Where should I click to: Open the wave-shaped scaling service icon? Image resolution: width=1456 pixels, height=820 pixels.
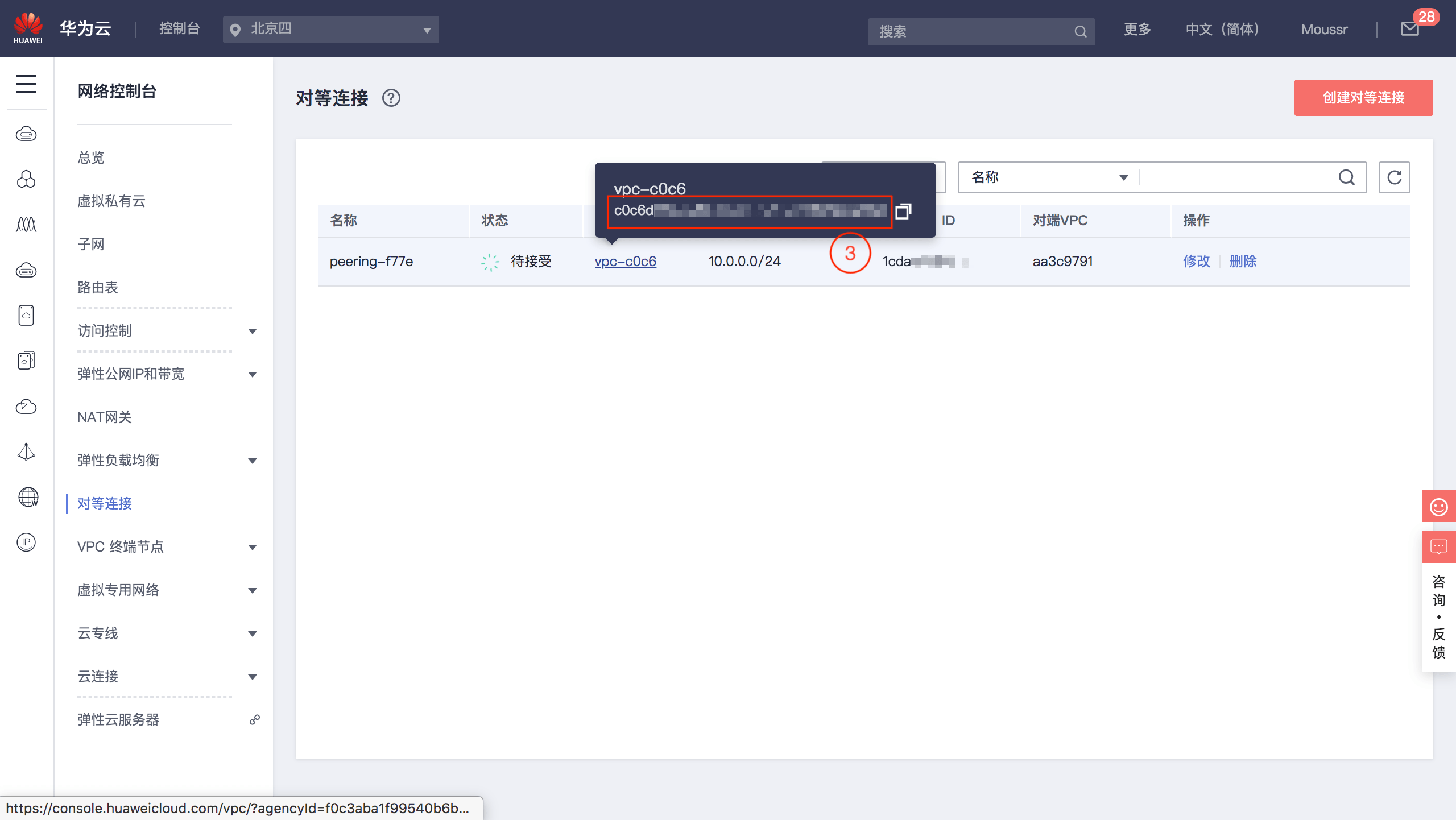[x=26, y=224]
